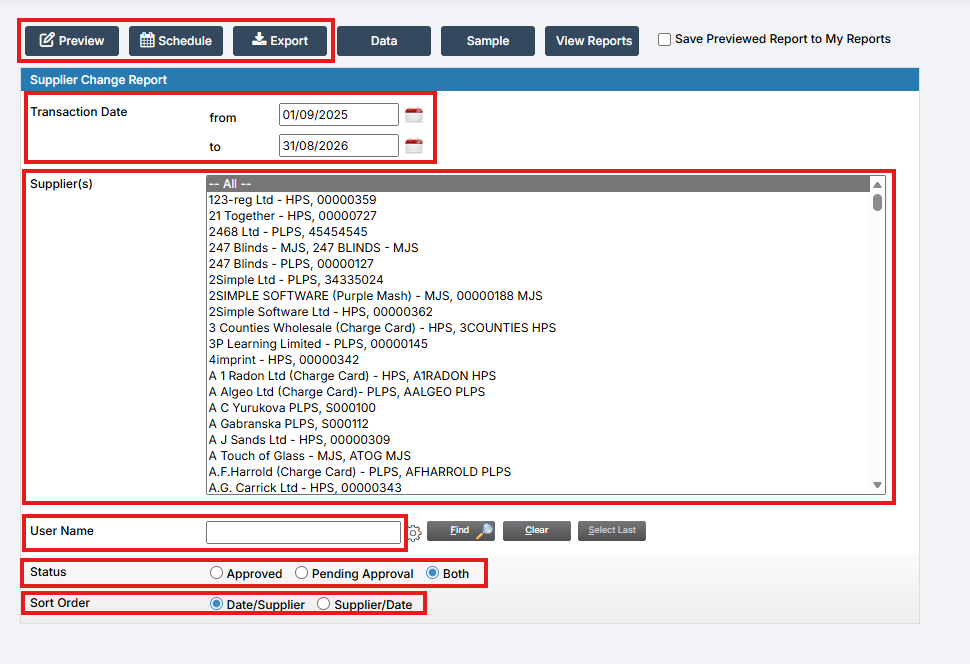Open the Sample tab button
Screen dimensions: 970x664
[x=487, y=41]
